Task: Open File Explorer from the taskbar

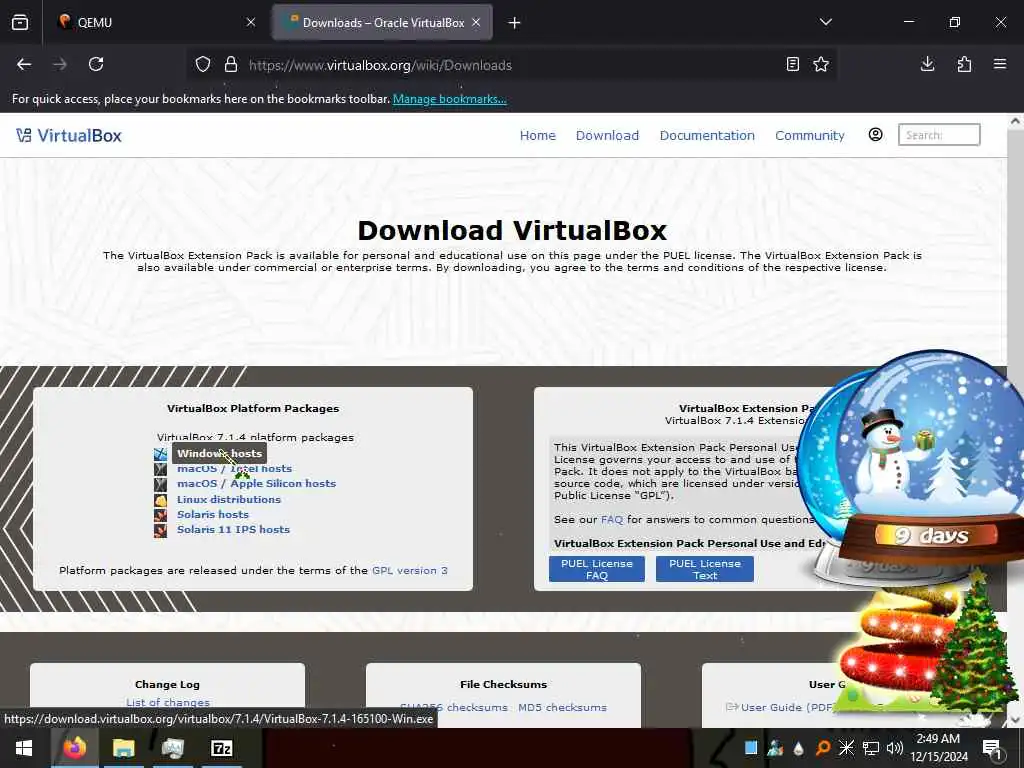Action: coord(123,748)
